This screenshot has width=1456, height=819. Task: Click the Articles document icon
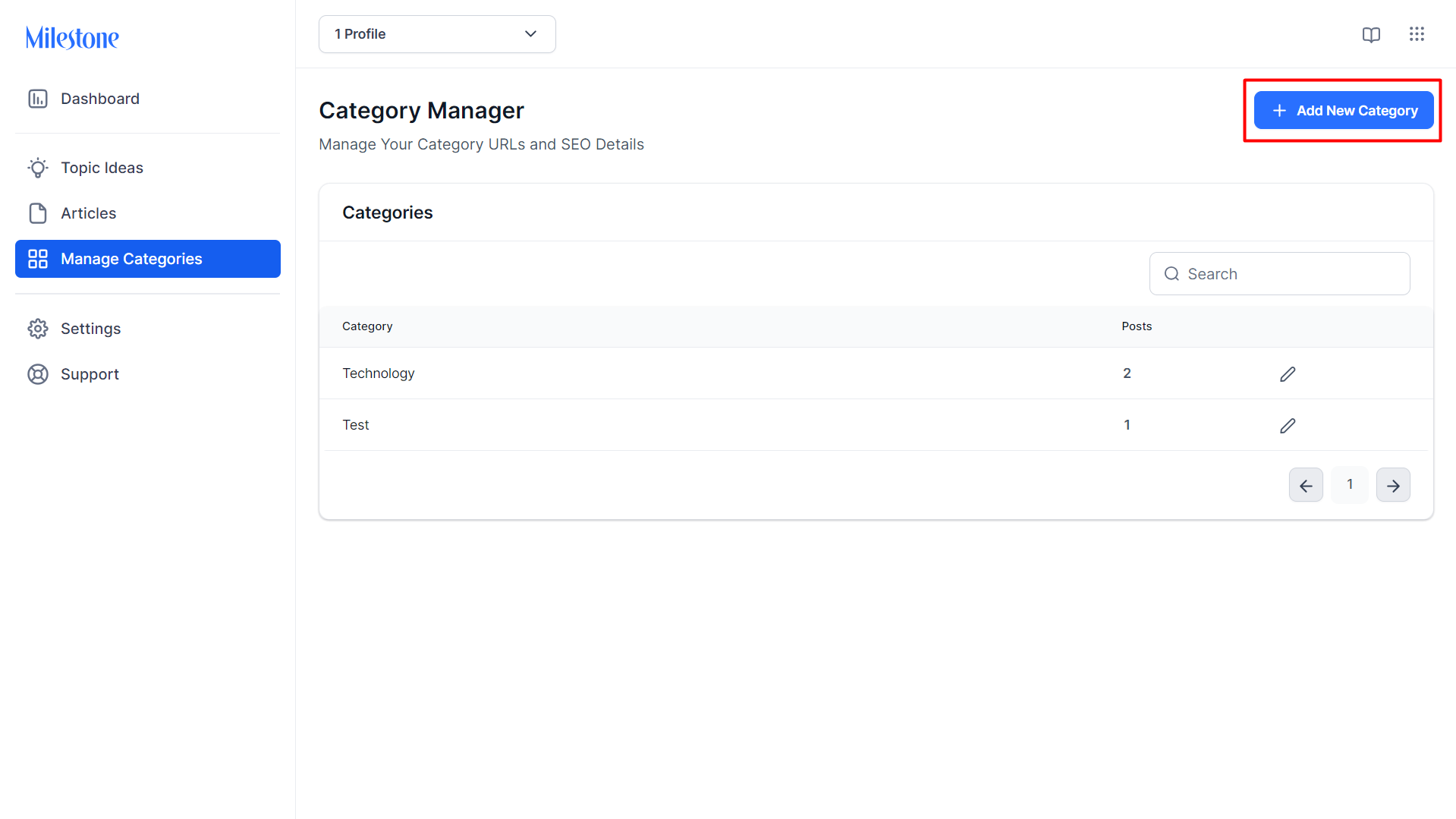(38, 213)
